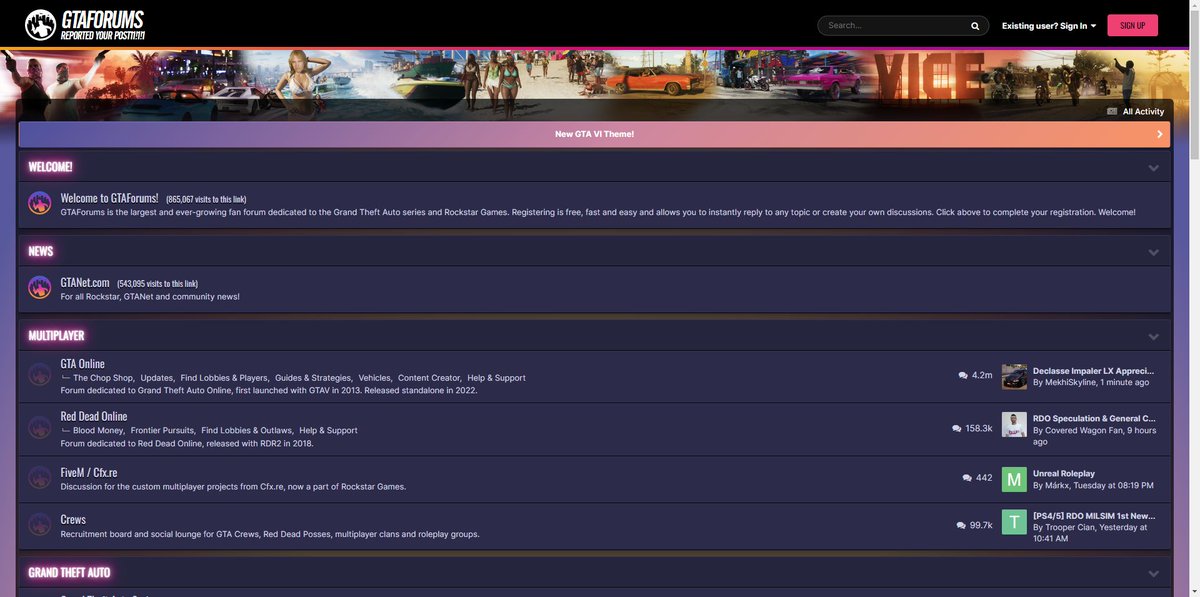This screenshot has width=1200, height=597.
Task: Open the Crews forum title
Action: coord(73,519)
